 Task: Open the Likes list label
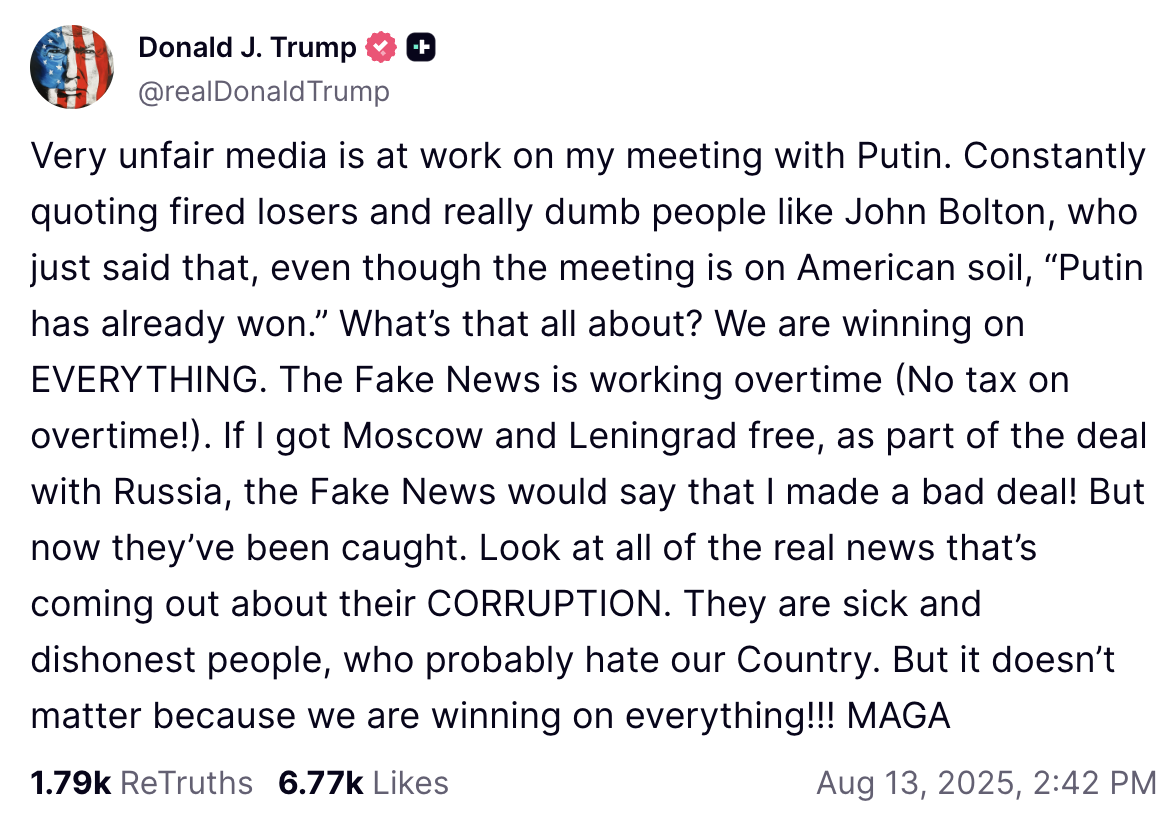(x=410, y=783)
